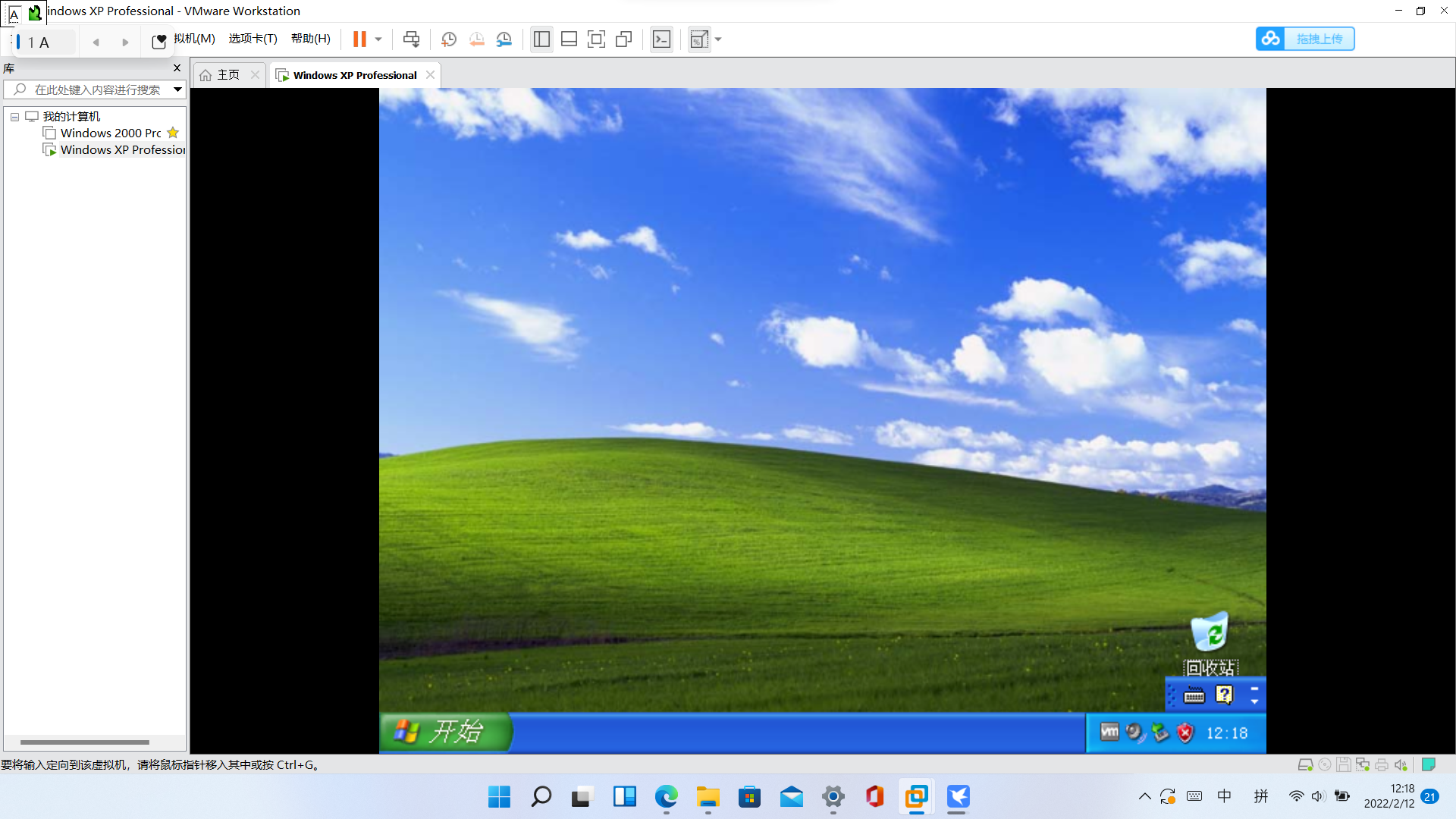The height and width of the screenshot is (819, 1456).
Task: Click the library search input field
Action: tap(97, 89)
